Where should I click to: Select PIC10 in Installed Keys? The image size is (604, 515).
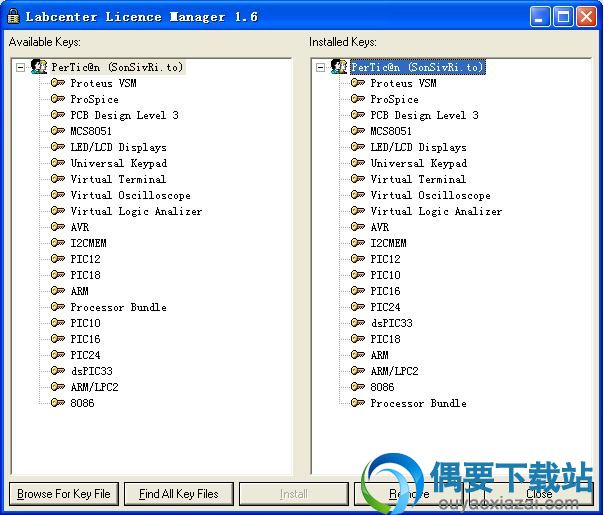(x=386, y=275)
